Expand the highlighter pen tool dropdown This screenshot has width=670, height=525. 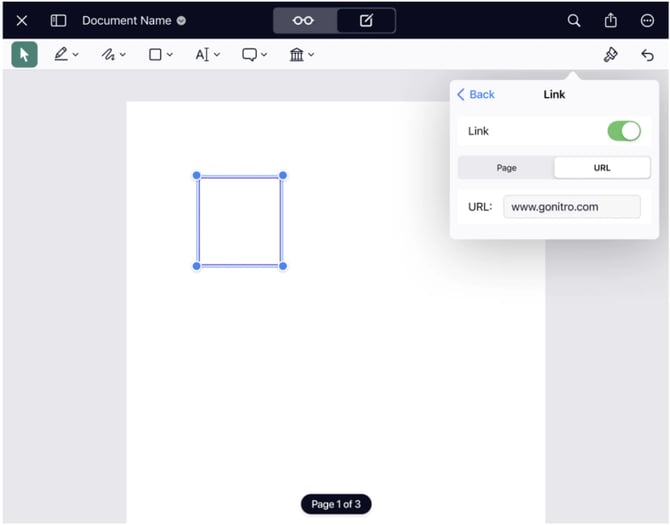[66, 55]
